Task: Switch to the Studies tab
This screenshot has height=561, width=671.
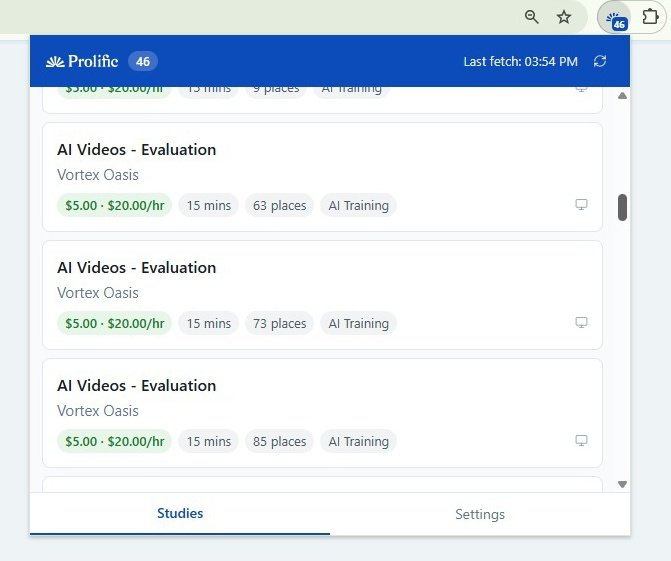Action: (x=180, y=514)
